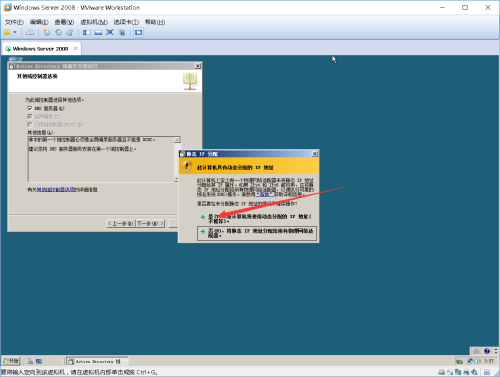Click the blue help icon above tray
500x377 pixels.
tap(487, 351)
